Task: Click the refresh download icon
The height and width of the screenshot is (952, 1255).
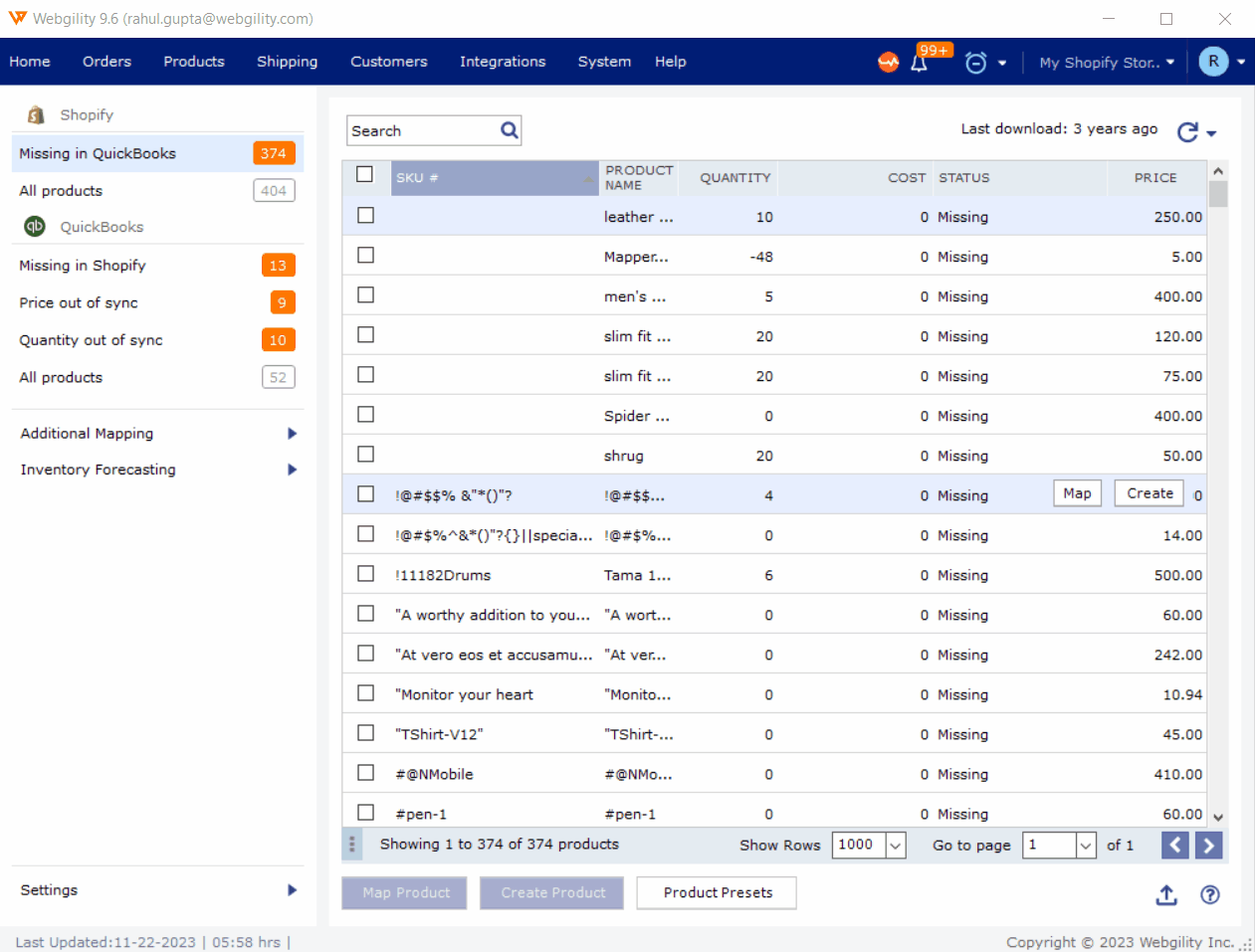Action: pos(1187,132)
